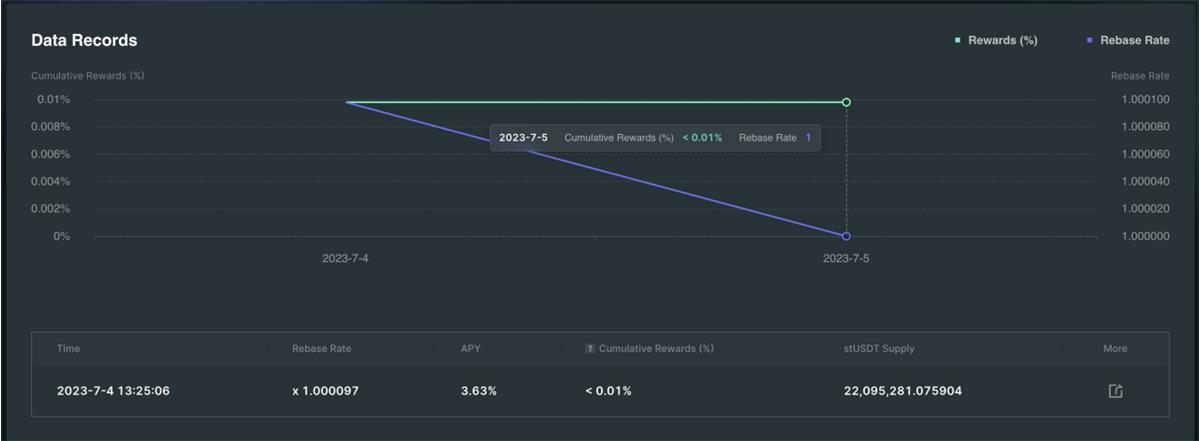1200x441 pixels.
Task: Open the 2023-7-4 13:25:06 record row
Action: (x=113, y=391)
